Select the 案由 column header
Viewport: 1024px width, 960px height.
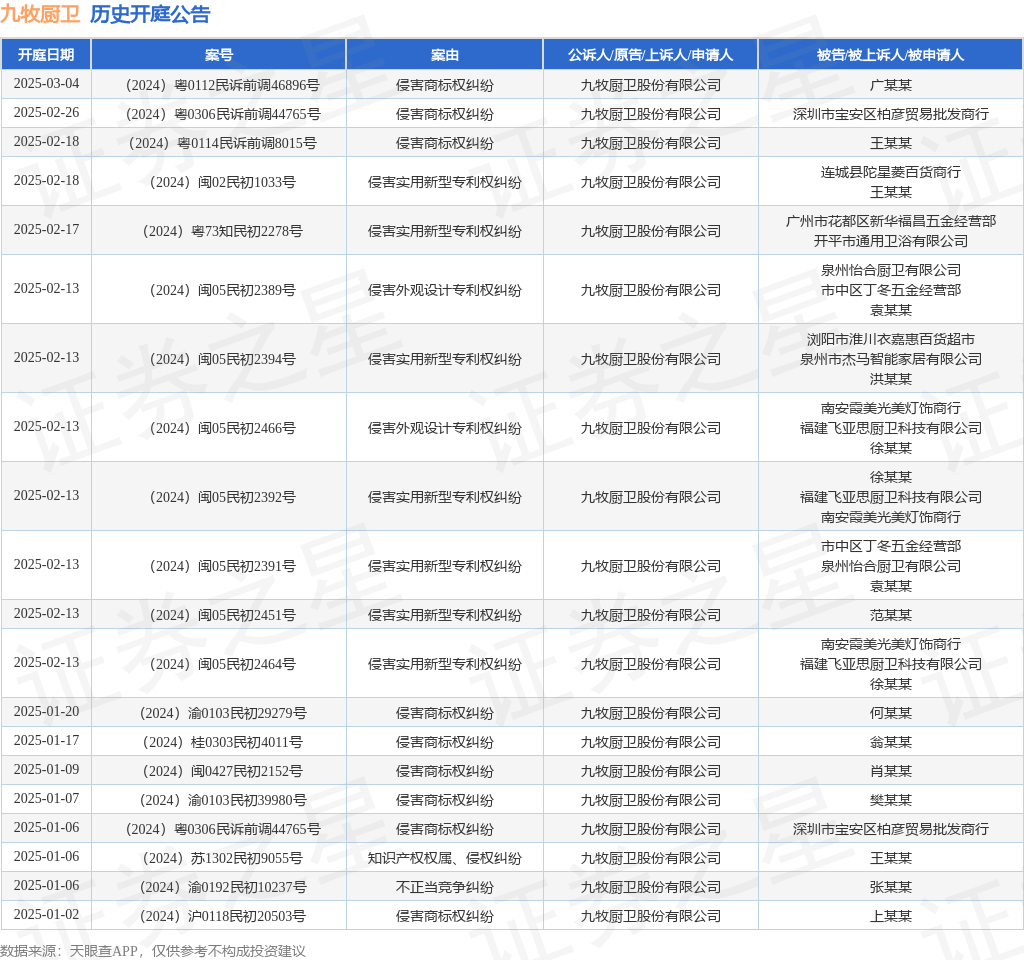445,55
